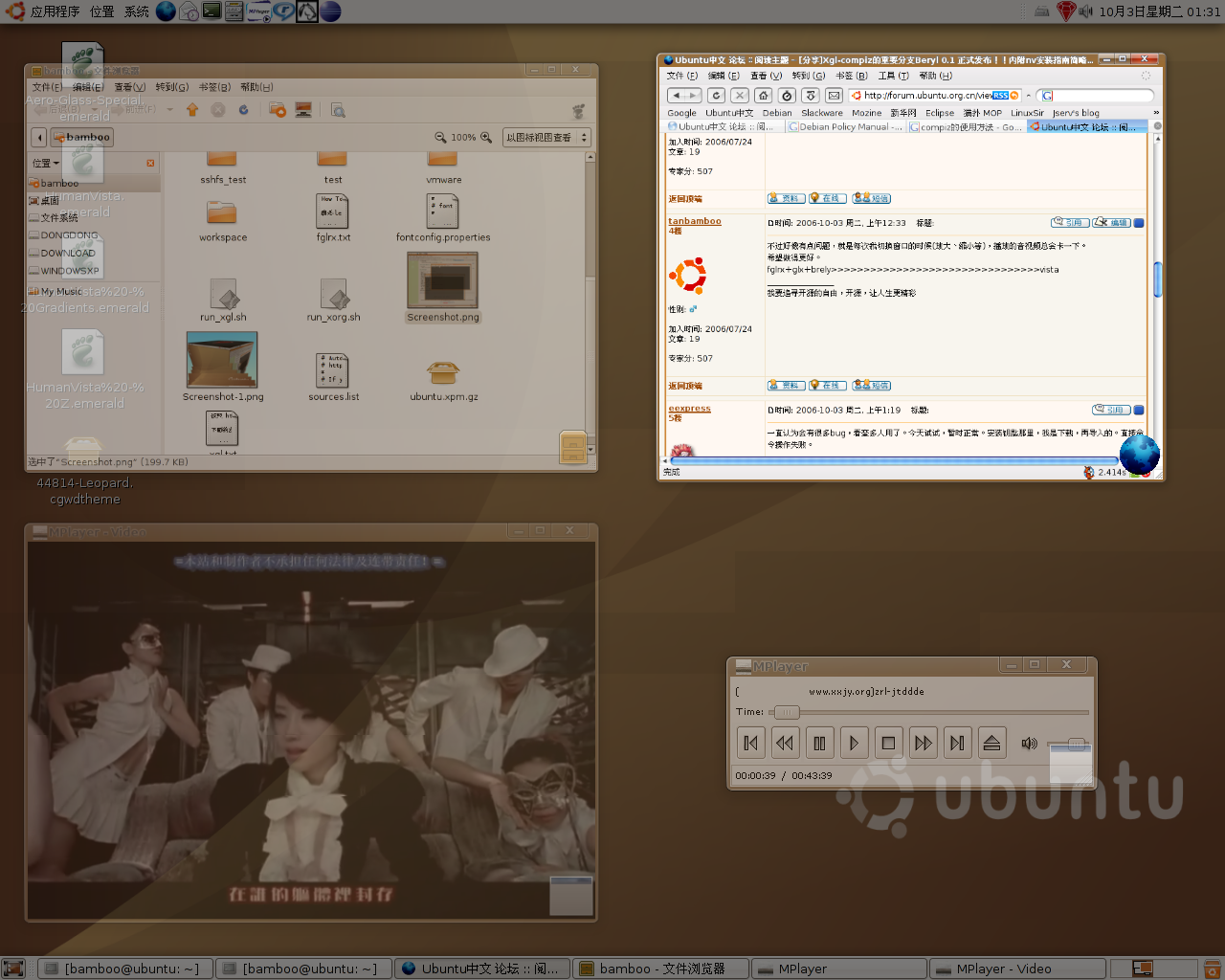Screen dimensions: 1225x980
Task: Click LinuxSir bookmark in bookmarks toolbar
Action: tap(1027, 112)
